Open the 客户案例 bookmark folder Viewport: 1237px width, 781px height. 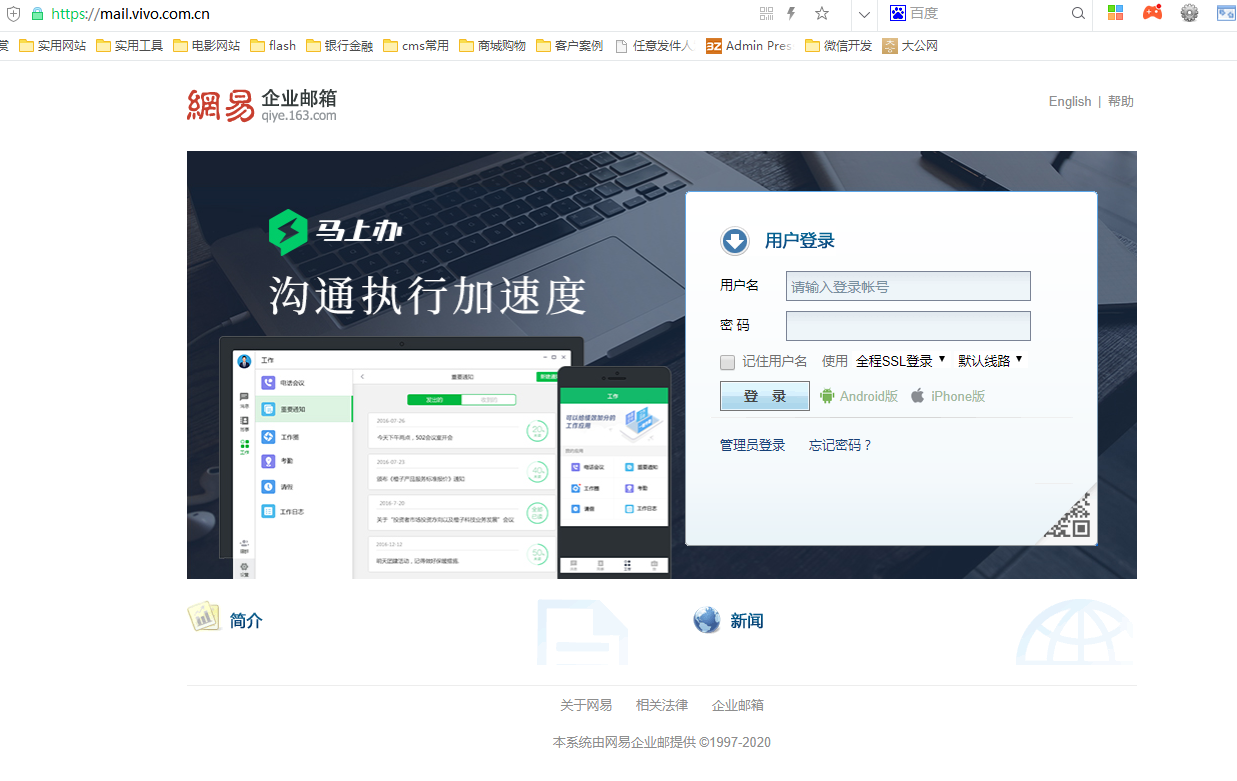[570, 45]
